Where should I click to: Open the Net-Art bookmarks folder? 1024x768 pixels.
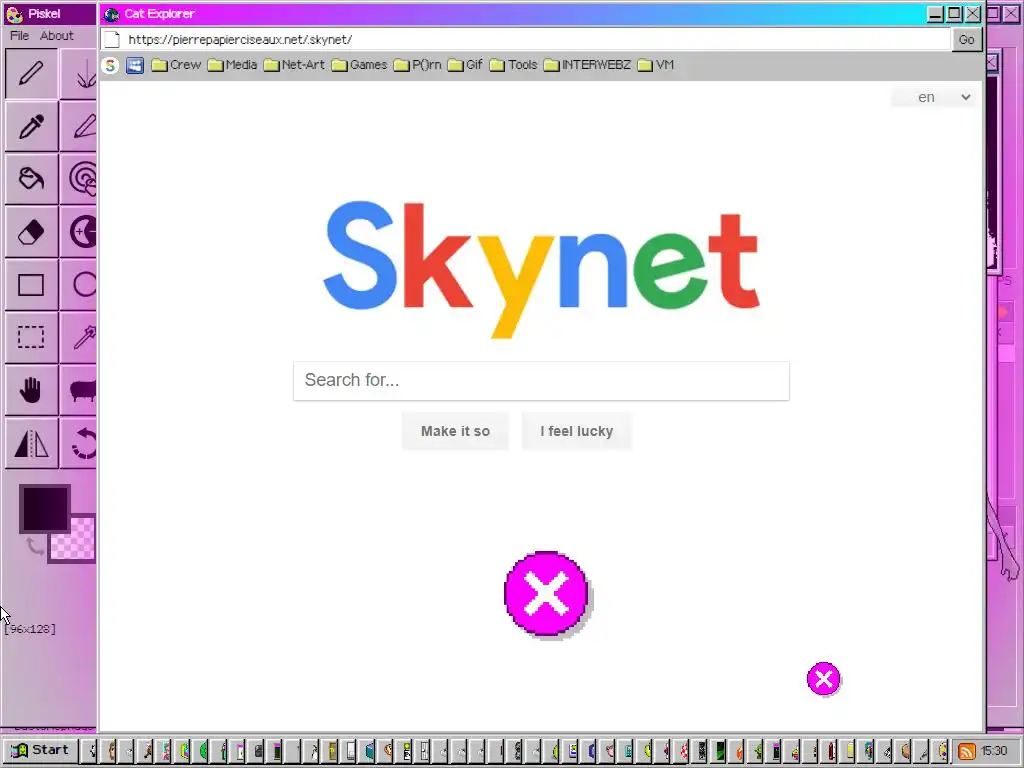click(x=295, y=65)
